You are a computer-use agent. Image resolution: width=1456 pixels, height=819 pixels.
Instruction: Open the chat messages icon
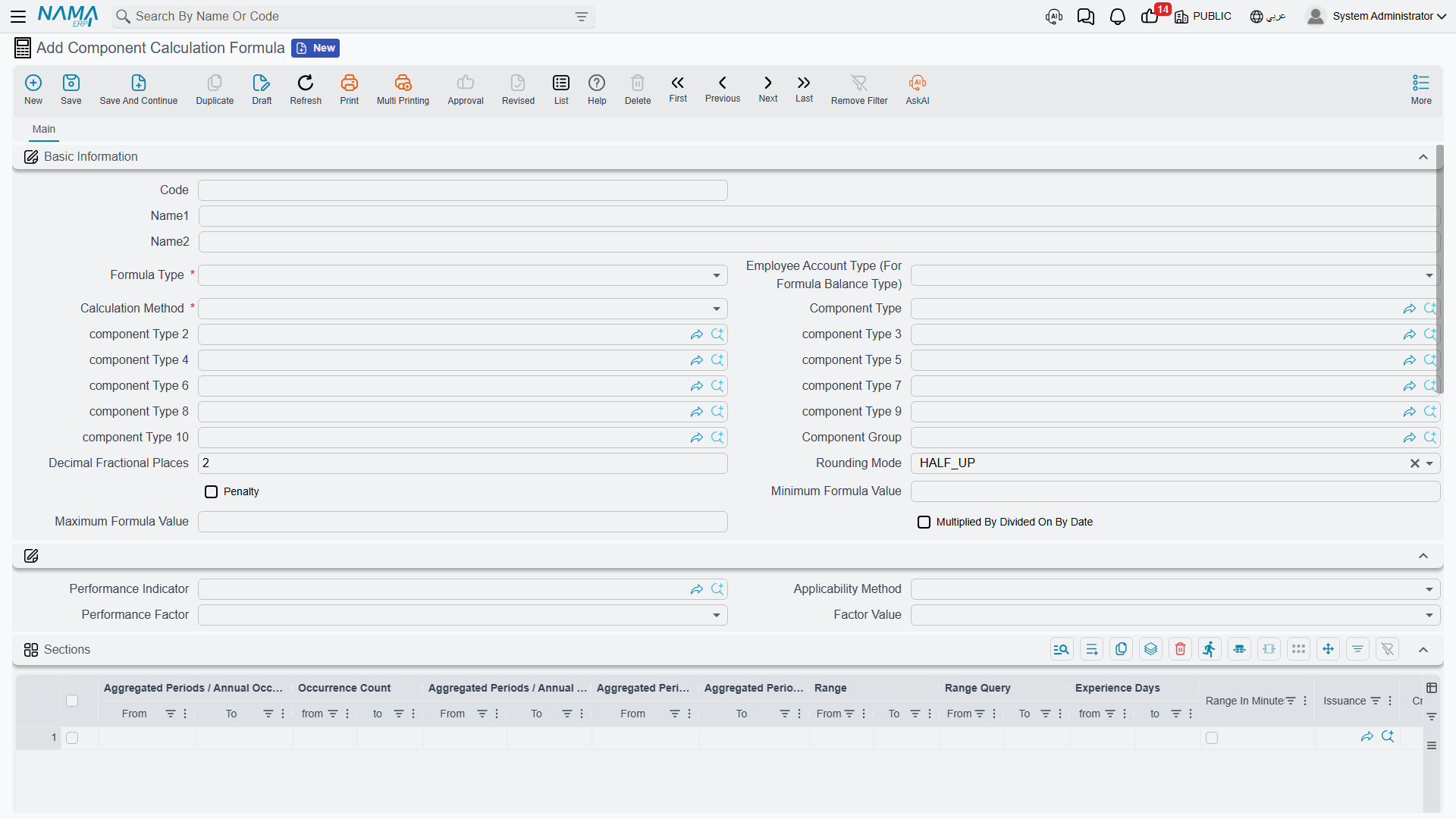tap(1085, 17)
